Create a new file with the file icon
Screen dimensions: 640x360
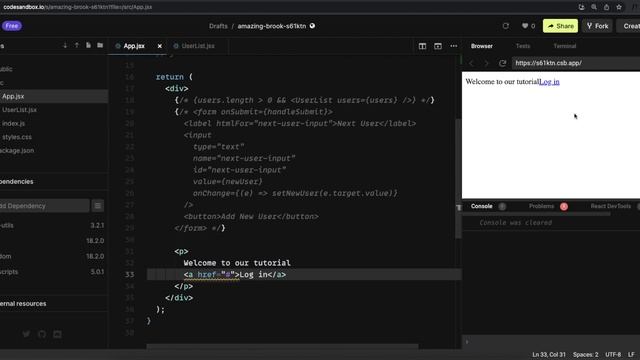point(88,45)
